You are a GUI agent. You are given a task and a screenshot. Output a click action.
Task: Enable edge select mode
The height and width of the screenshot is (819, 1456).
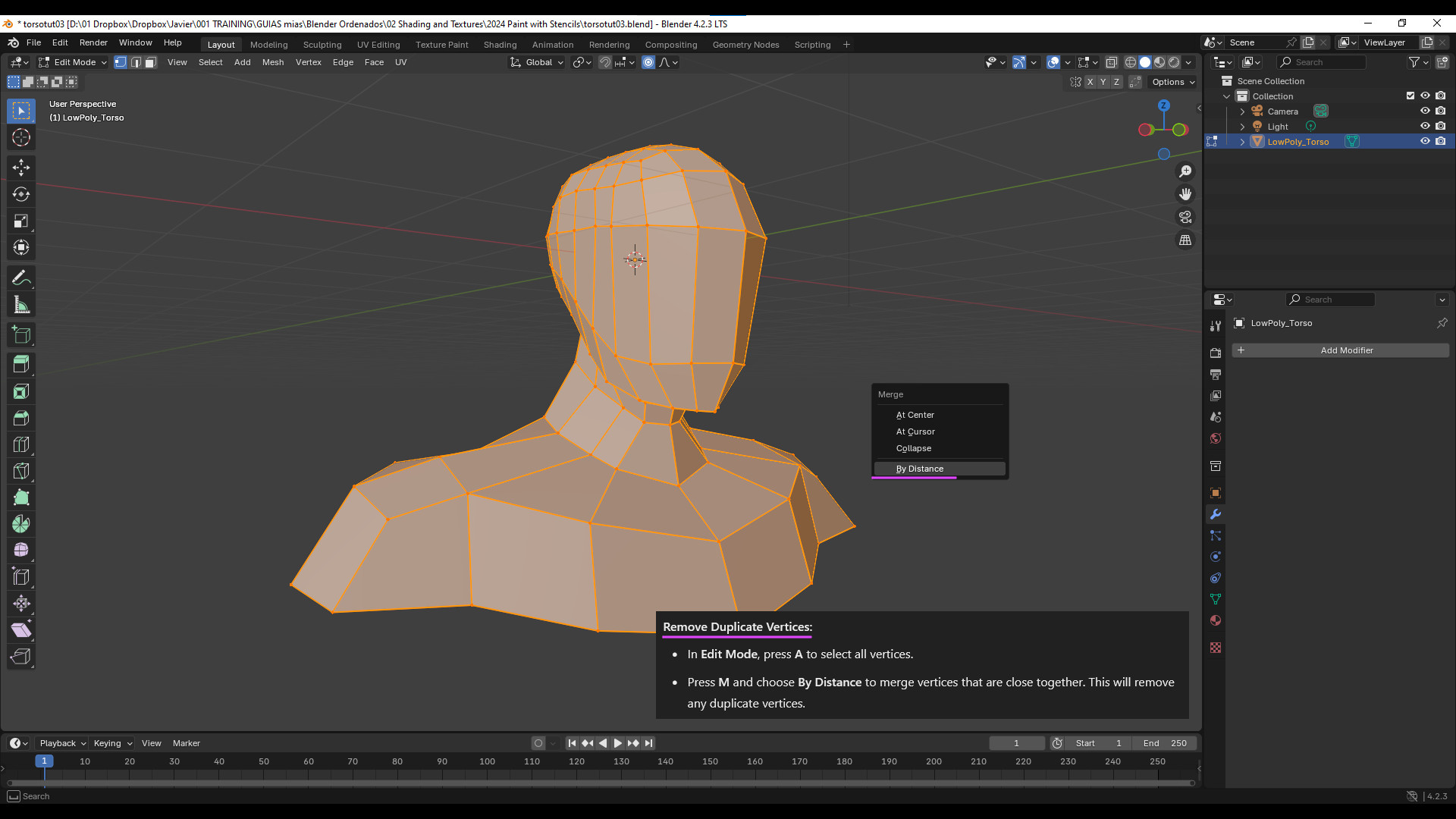[x=136, y=62]
